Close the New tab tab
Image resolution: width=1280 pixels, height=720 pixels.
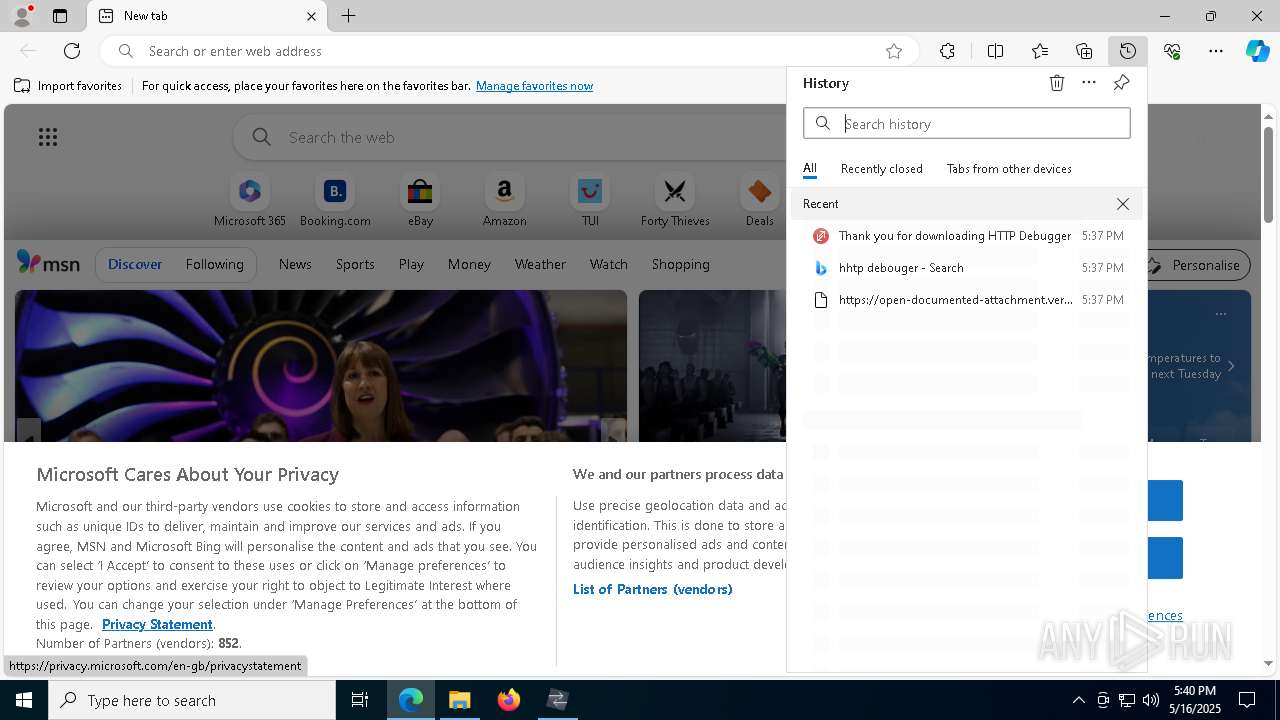tap(311, 16)
